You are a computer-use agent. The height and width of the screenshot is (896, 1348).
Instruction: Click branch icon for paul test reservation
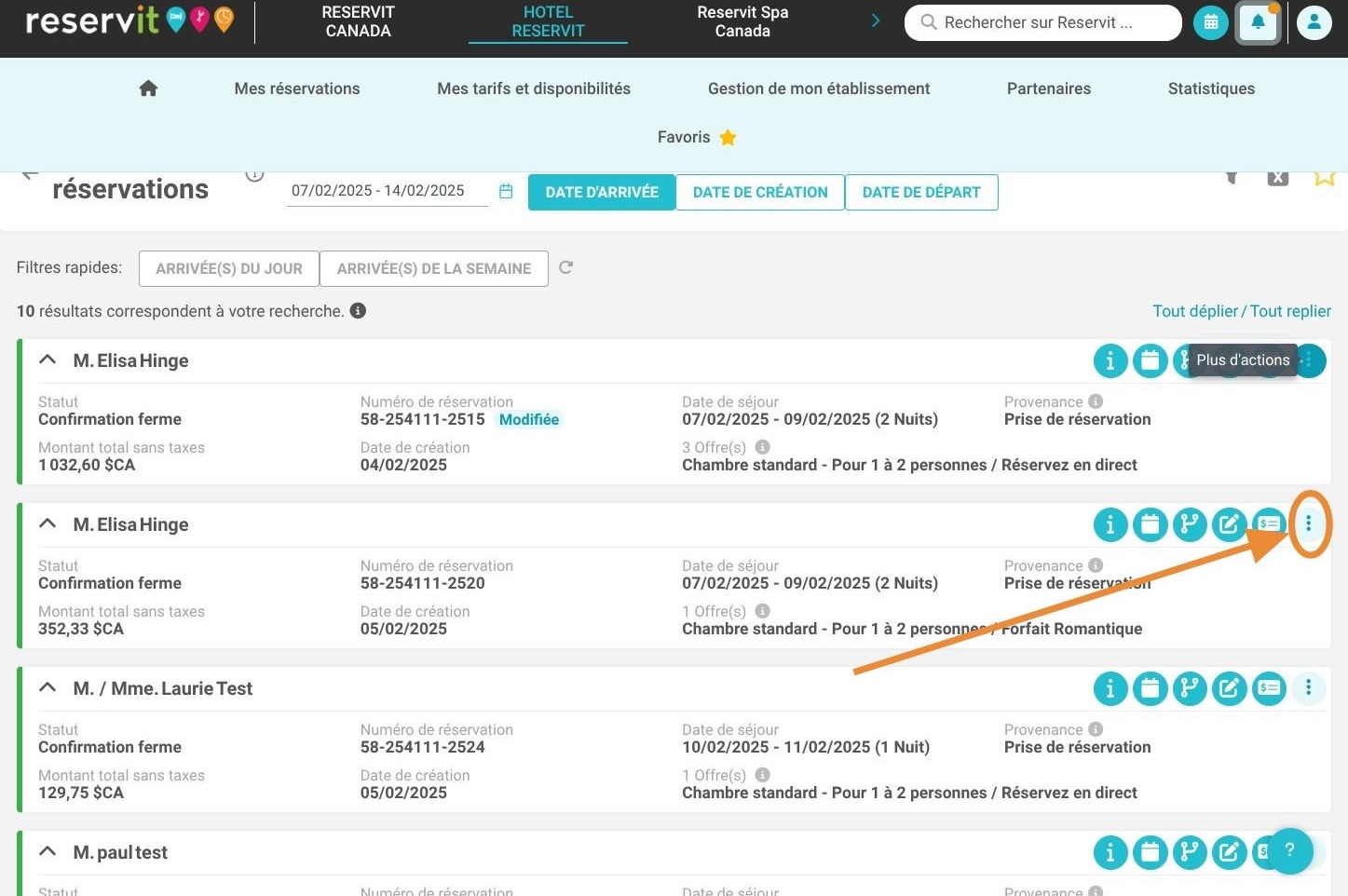pos(1190,852)
